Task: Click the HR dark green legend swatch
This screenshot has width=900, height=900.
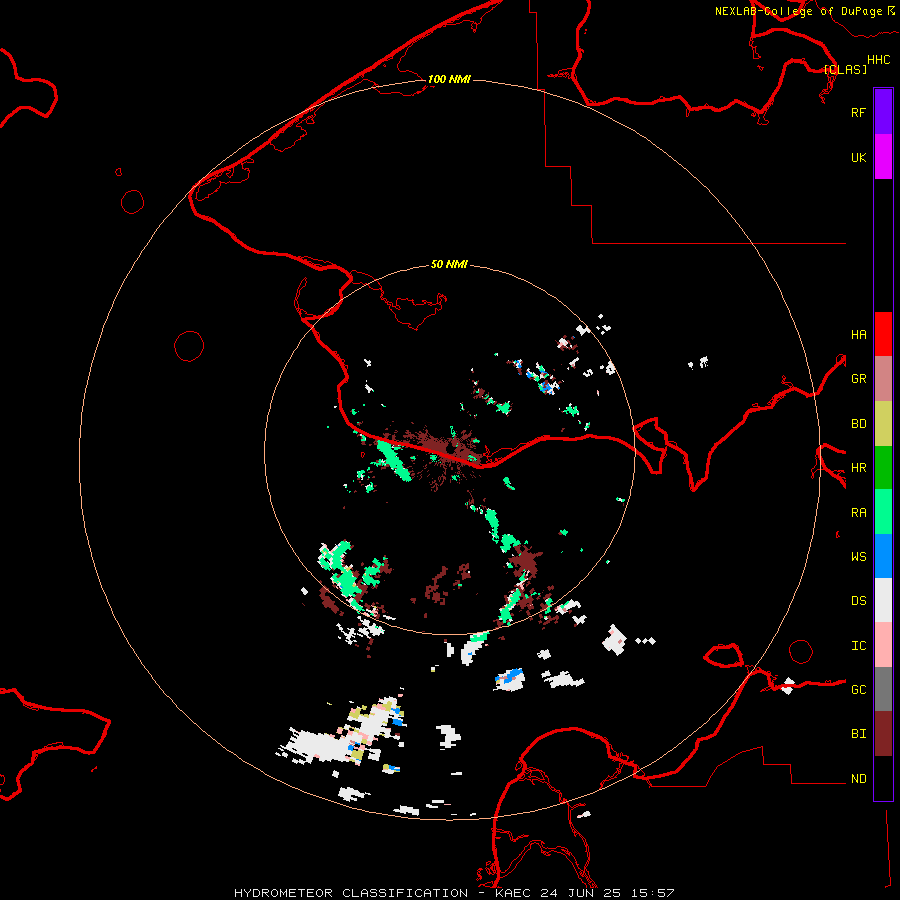Action: [x=883, y=468]
